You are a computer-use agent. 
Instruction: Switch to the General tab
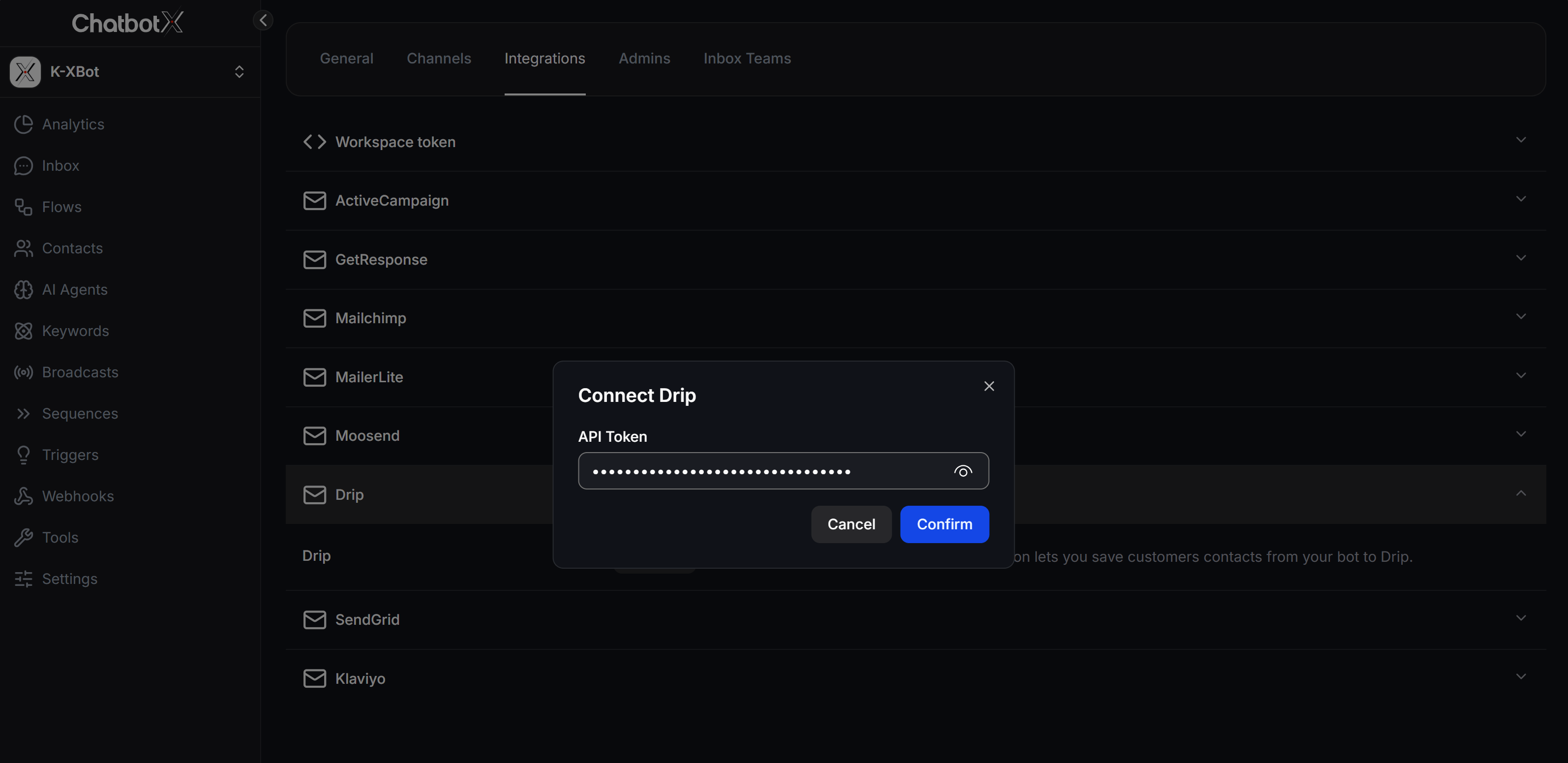[x=346, y=59]
